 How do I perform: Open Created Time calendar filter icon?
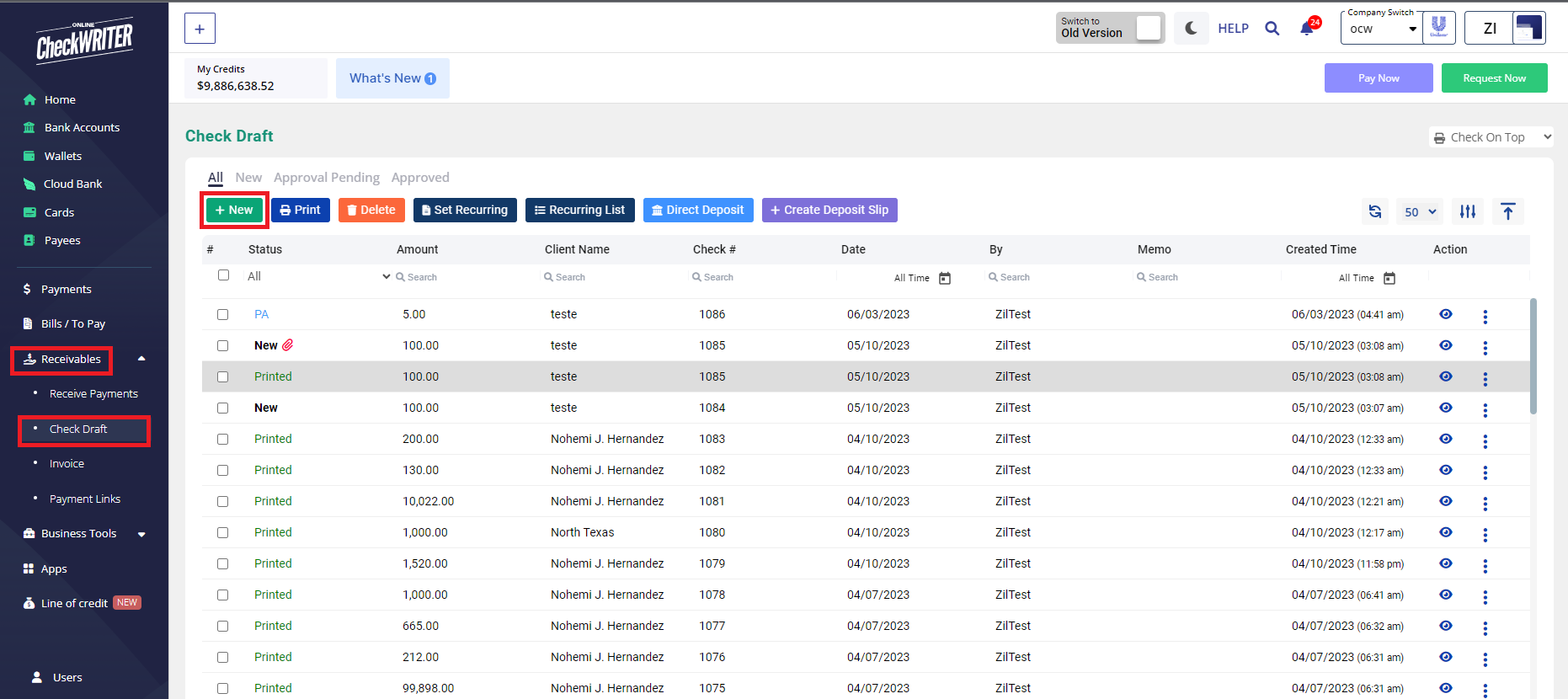pyautogui.click(x=1389, y=278)
